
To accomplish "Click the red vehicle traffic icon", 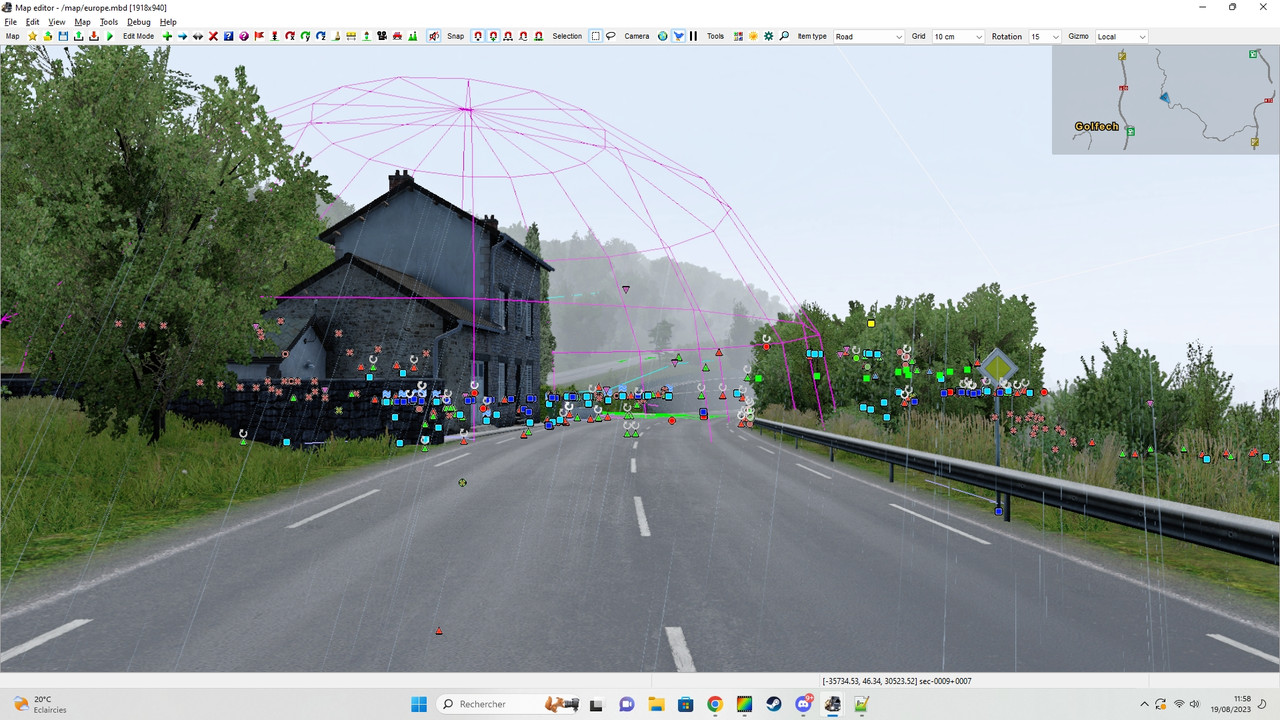I will pos(397,36).
